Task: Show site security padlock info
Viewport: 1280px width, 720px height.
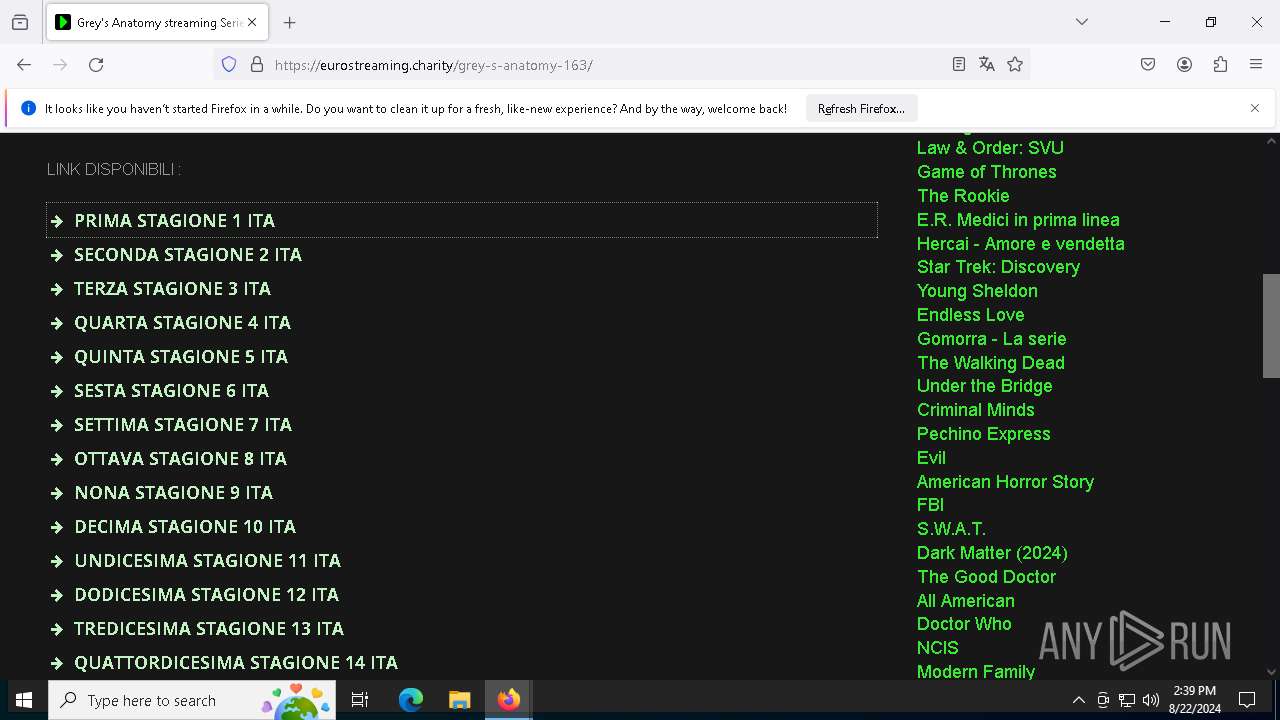Action: click(257, 65)
